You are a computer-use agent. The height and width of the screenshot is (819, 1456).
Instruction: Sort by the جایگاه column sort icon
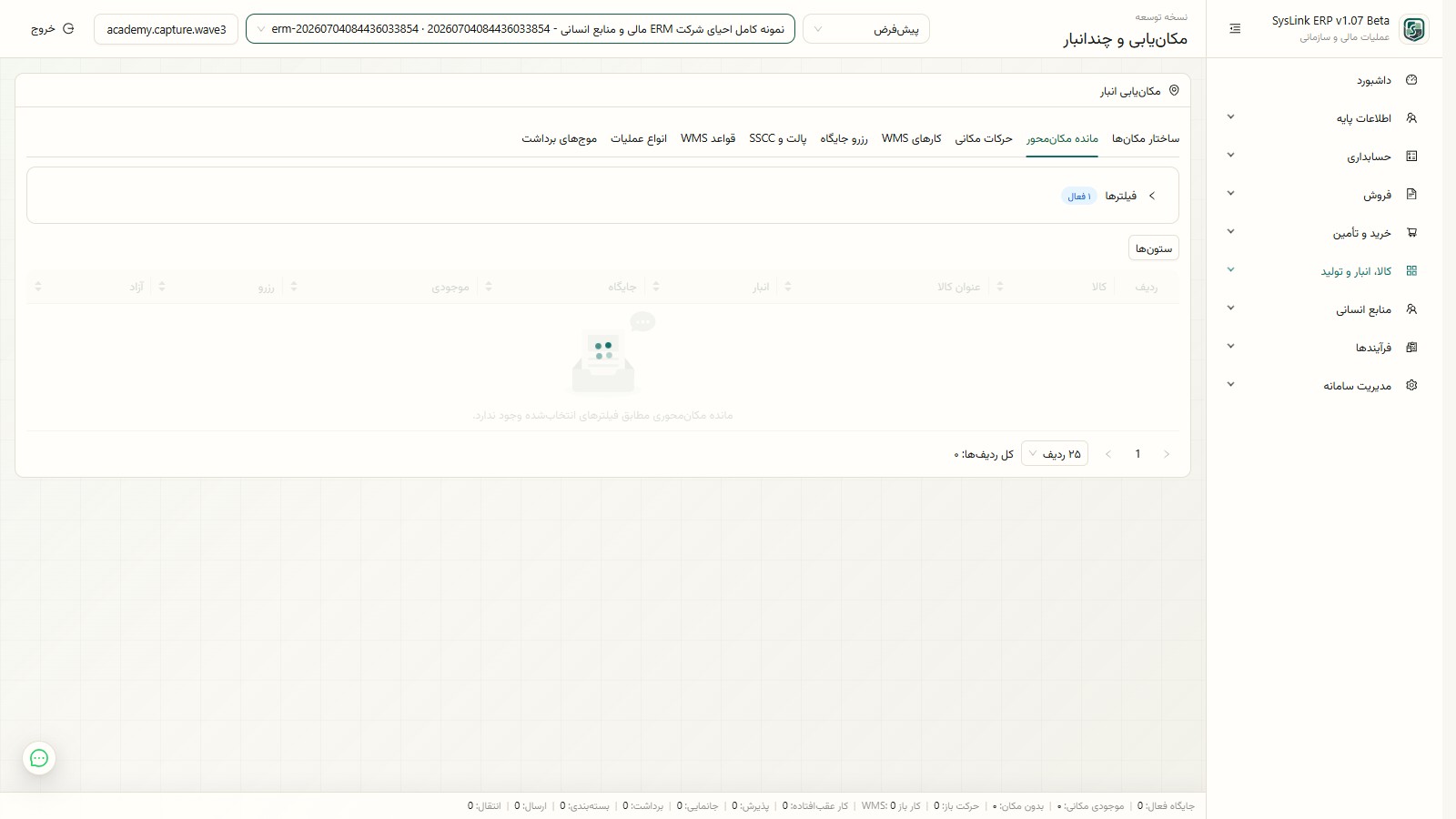tap(489, 287)
